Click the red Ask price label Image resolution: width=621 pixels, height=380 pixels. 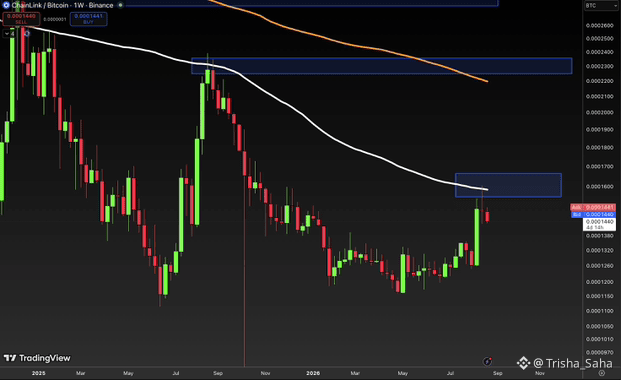[x=593, y=207]
